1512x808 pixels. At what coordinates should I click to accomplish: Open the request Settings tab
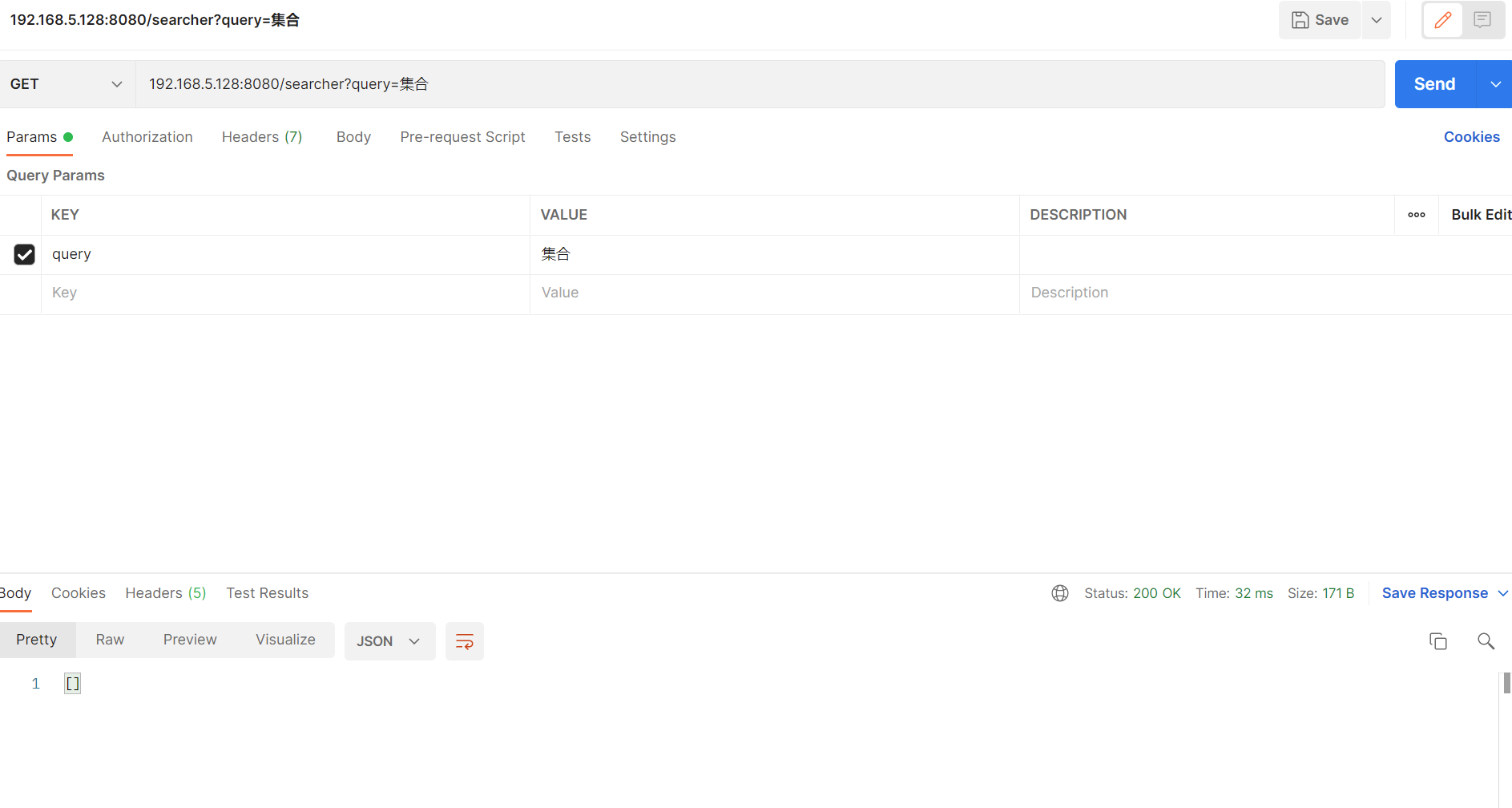point(648,137)
